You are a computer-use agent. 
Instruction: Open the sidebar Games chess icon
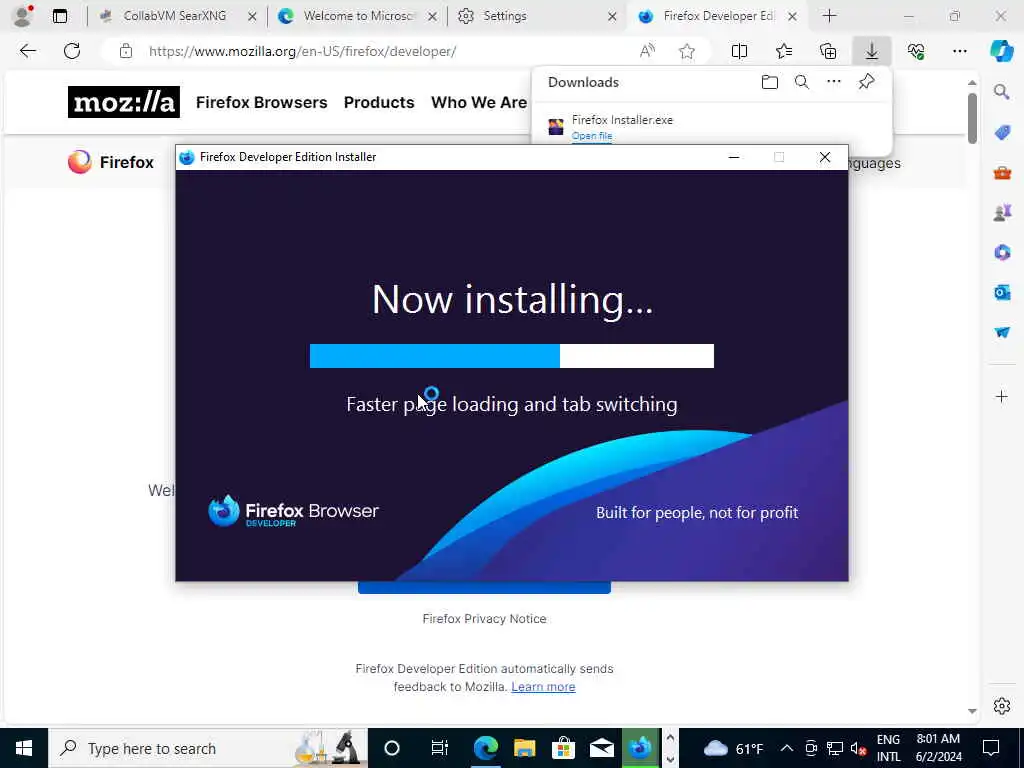tap(1002, 212)
